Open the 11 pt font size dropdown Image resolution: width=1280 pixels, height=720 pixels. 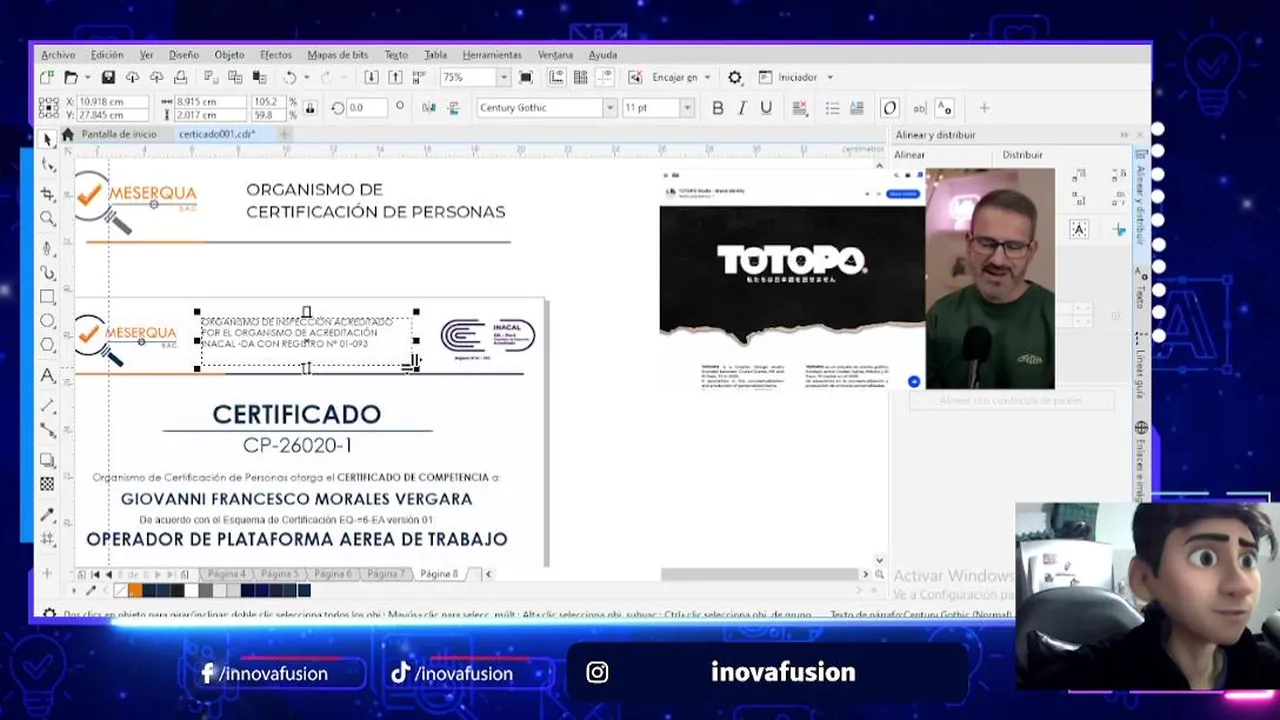(687, 108)
